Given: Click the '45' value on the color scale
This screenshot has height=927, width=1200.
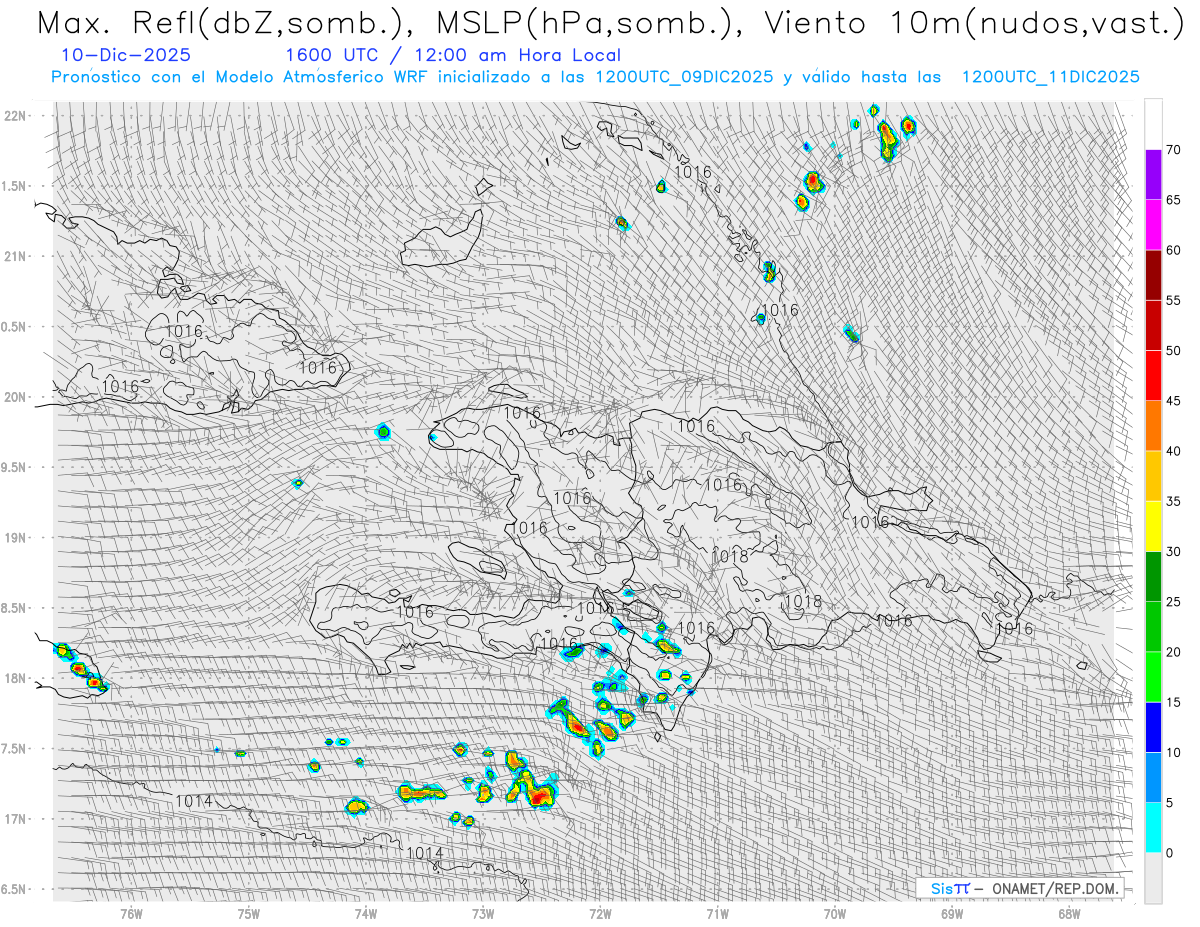Looking at the screenshot, I should 1173,401.
